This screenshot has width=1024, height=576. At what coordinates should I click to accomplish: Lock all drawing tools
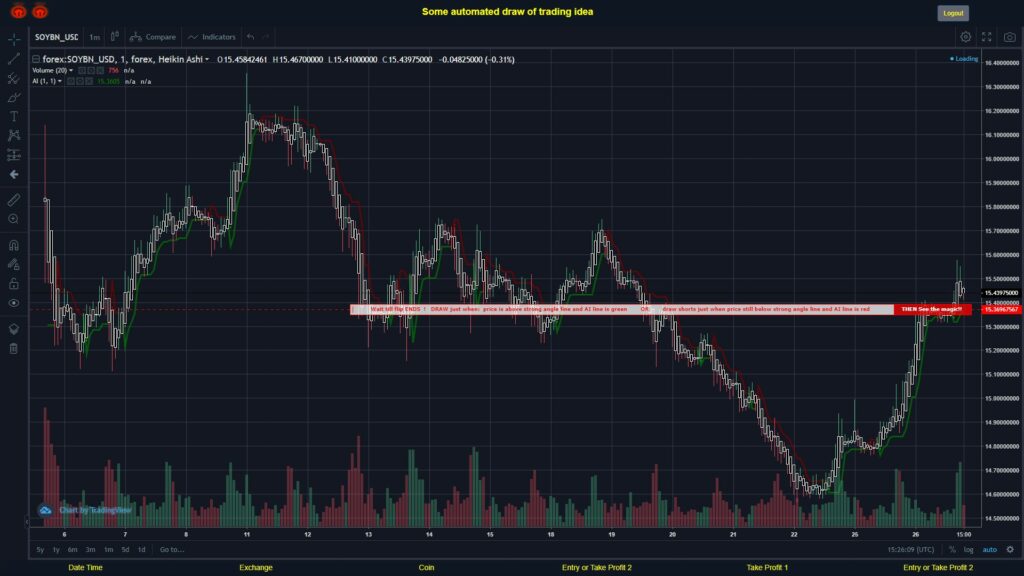click(14, 283)
